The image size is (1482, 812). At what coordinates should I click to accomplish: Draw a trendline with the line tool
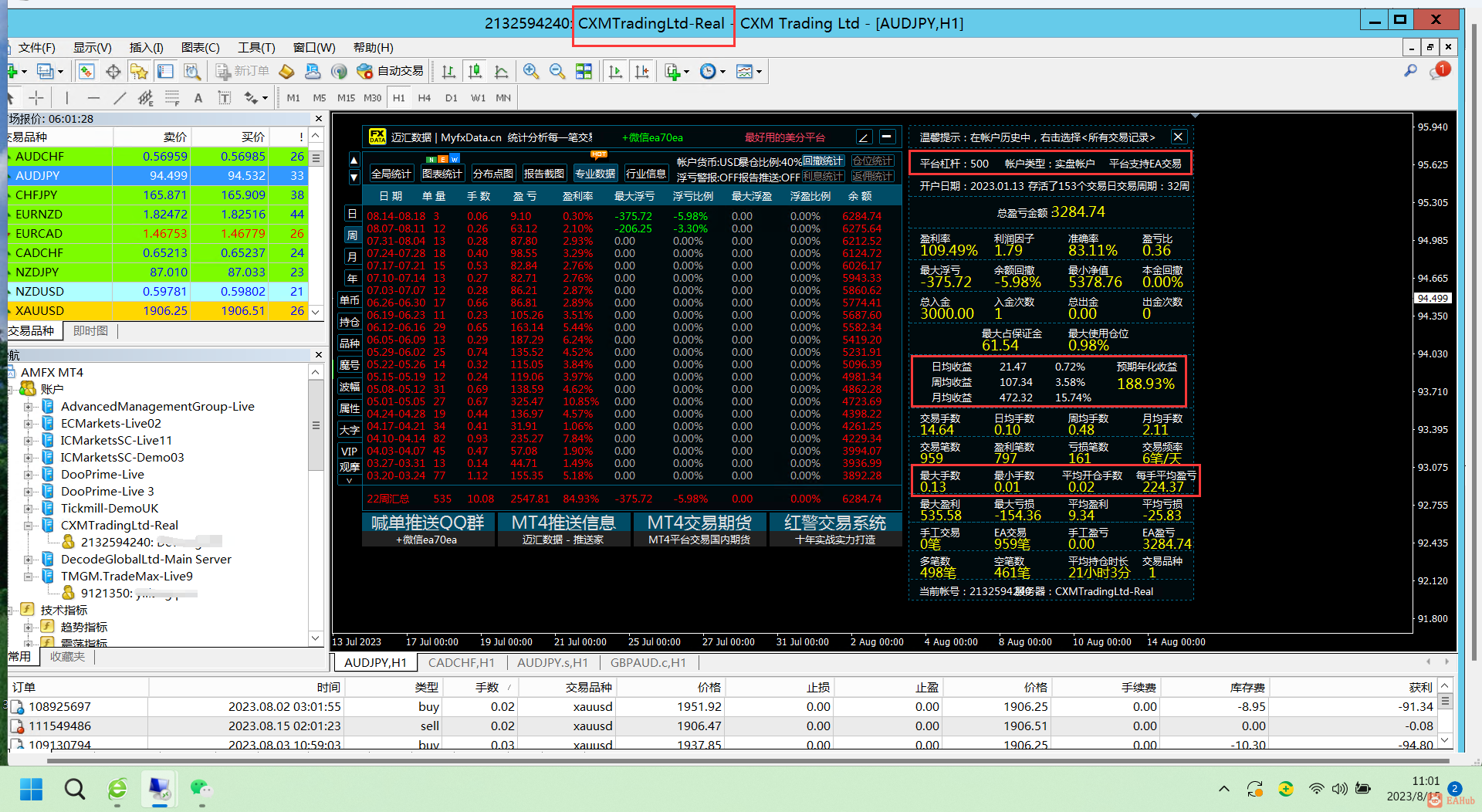point(119,98)
